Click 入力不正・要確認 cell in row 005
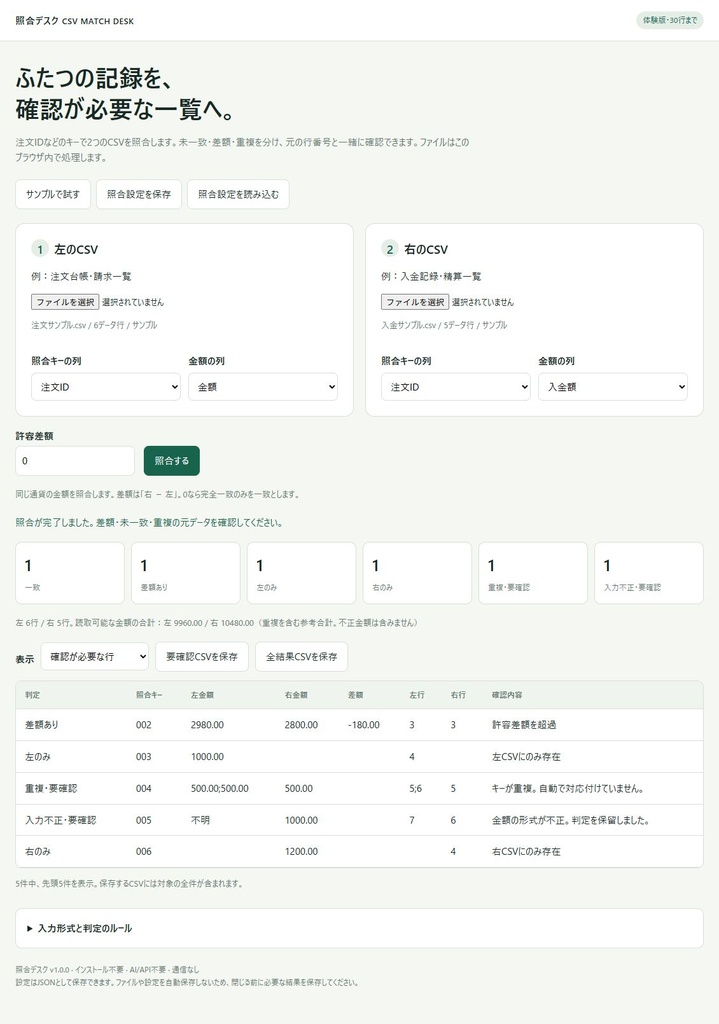 click(61, 820)
